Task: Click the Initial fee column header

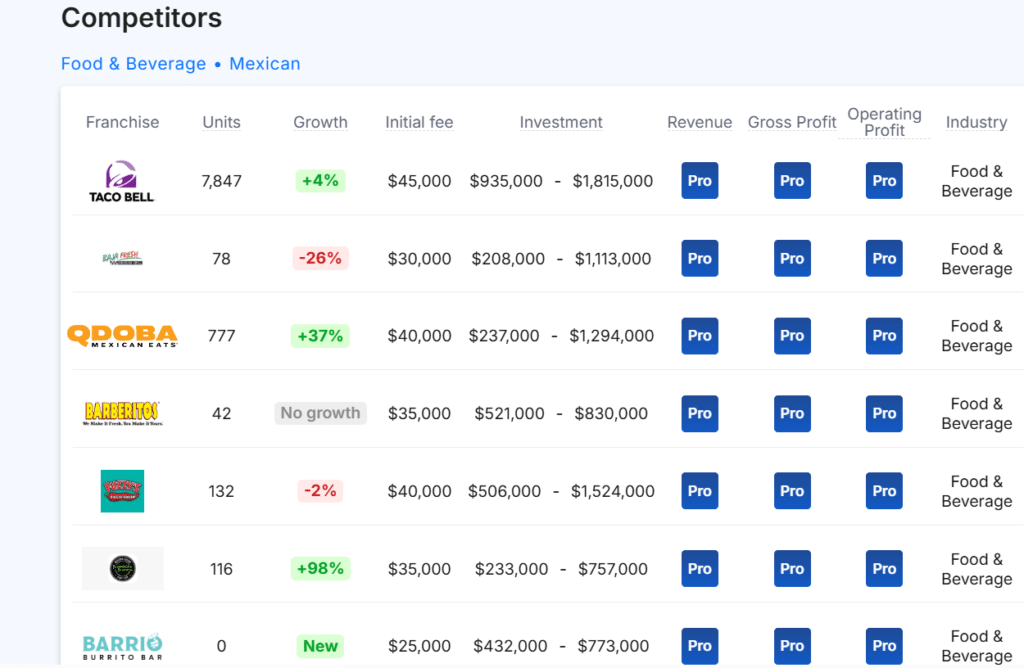Action: pyautogui.click(x=419, y=122)
